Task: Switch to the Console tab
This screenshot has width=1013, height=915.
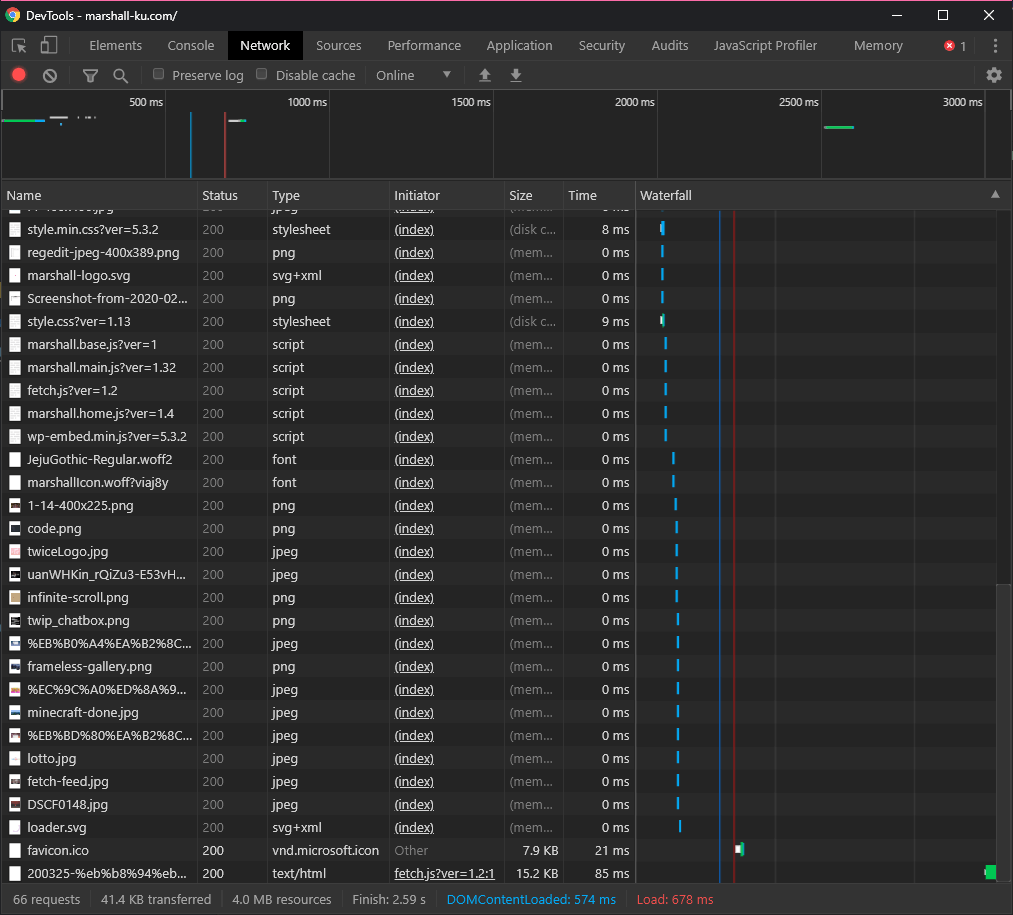Action: point(190,46)
